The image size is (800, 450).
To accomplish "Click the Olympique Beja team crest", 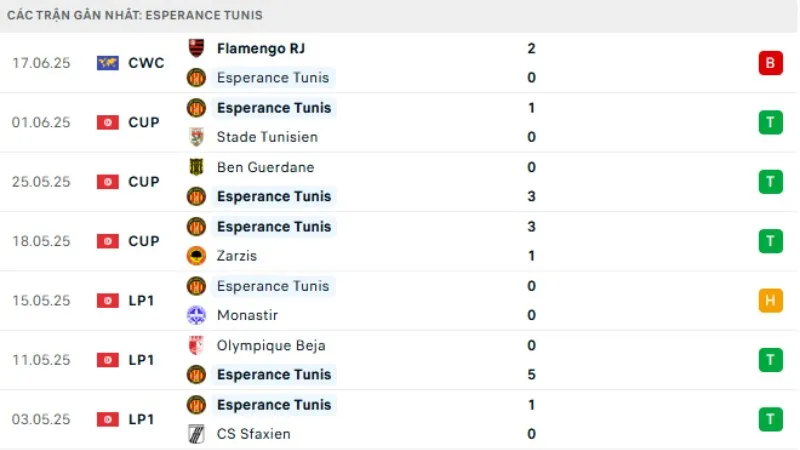I will [x=196, y=346].
